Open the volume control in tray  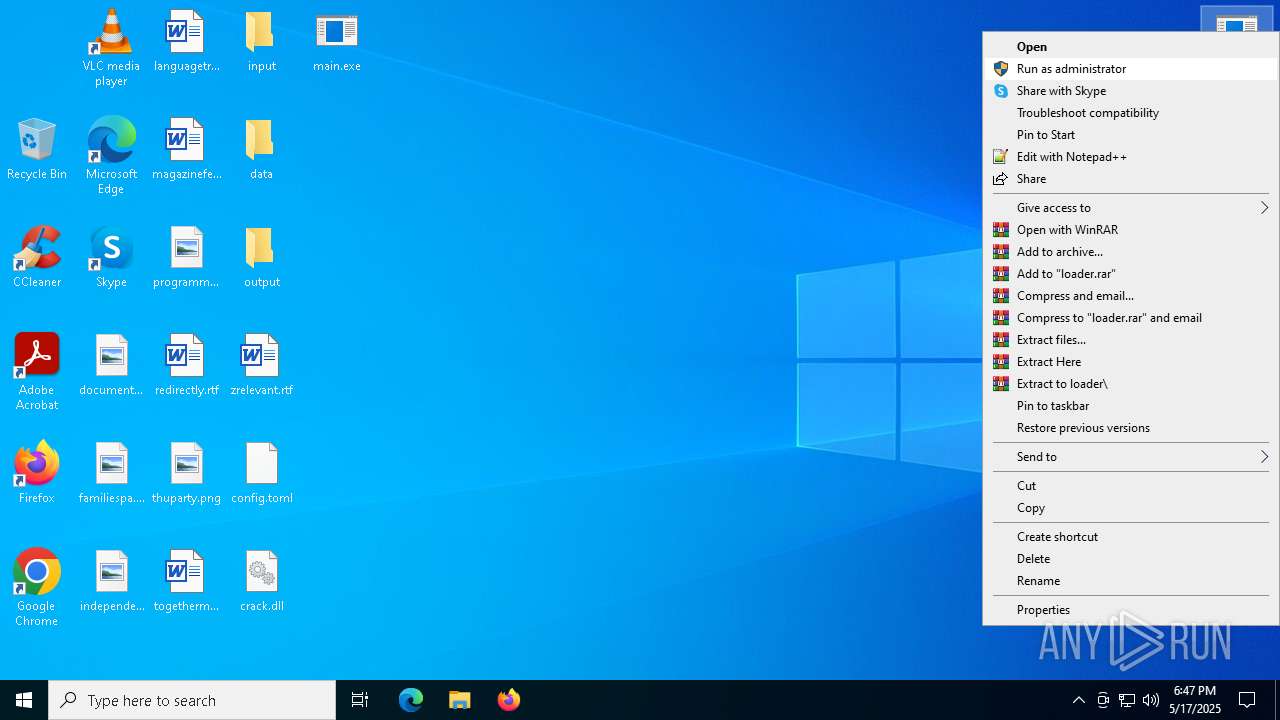pyautogui.click(x=1151, y=700)
